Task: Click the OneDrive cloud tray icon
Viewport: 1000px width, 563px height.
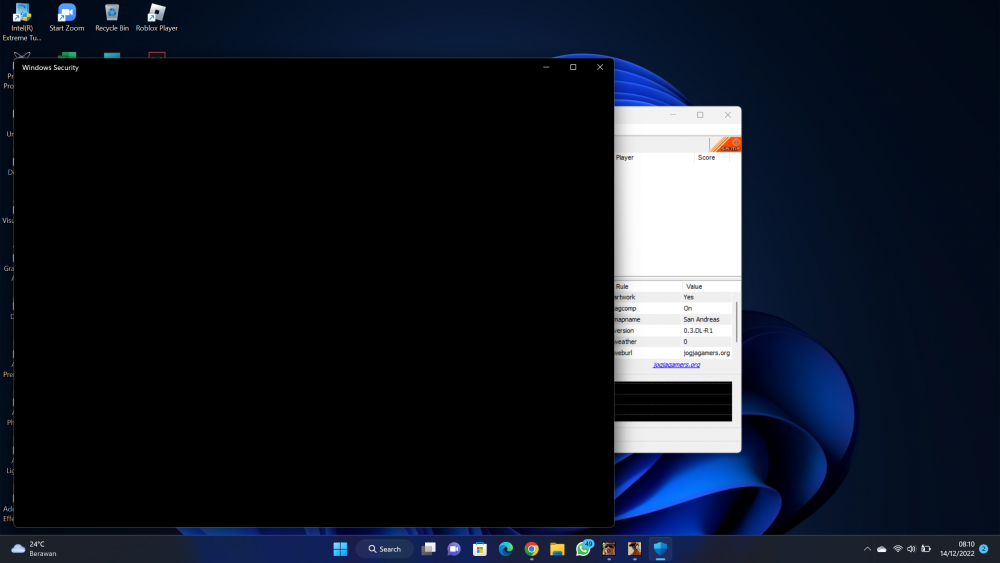Action: point(881,549)
